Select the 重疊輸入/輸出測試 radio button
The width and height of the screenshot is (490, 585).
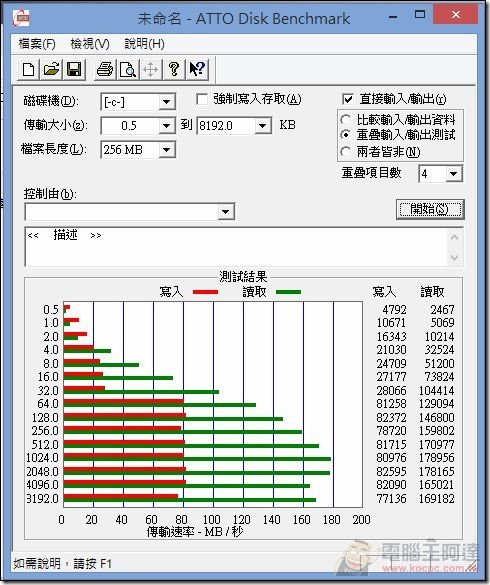(x=346, y=135)
